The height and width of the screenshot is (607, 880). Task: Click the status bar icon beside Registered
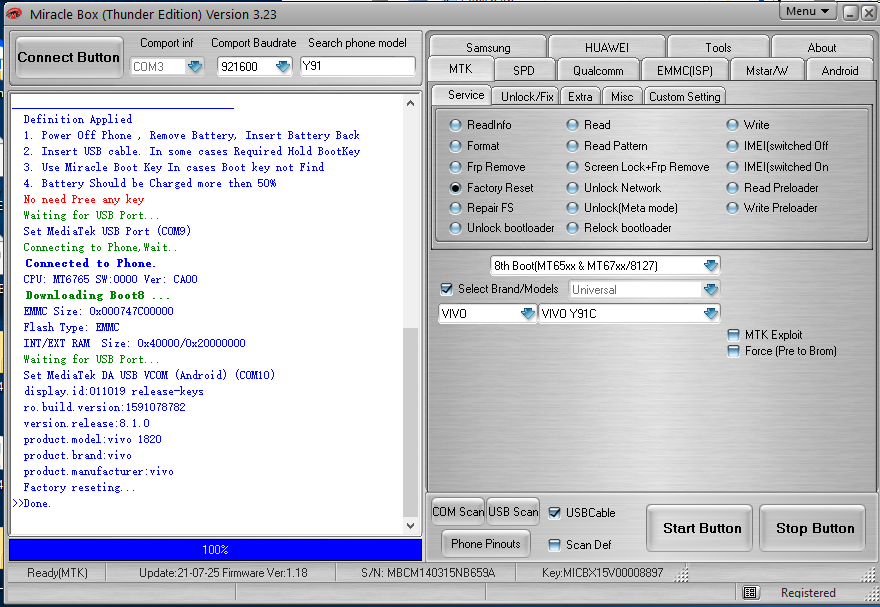750,592
